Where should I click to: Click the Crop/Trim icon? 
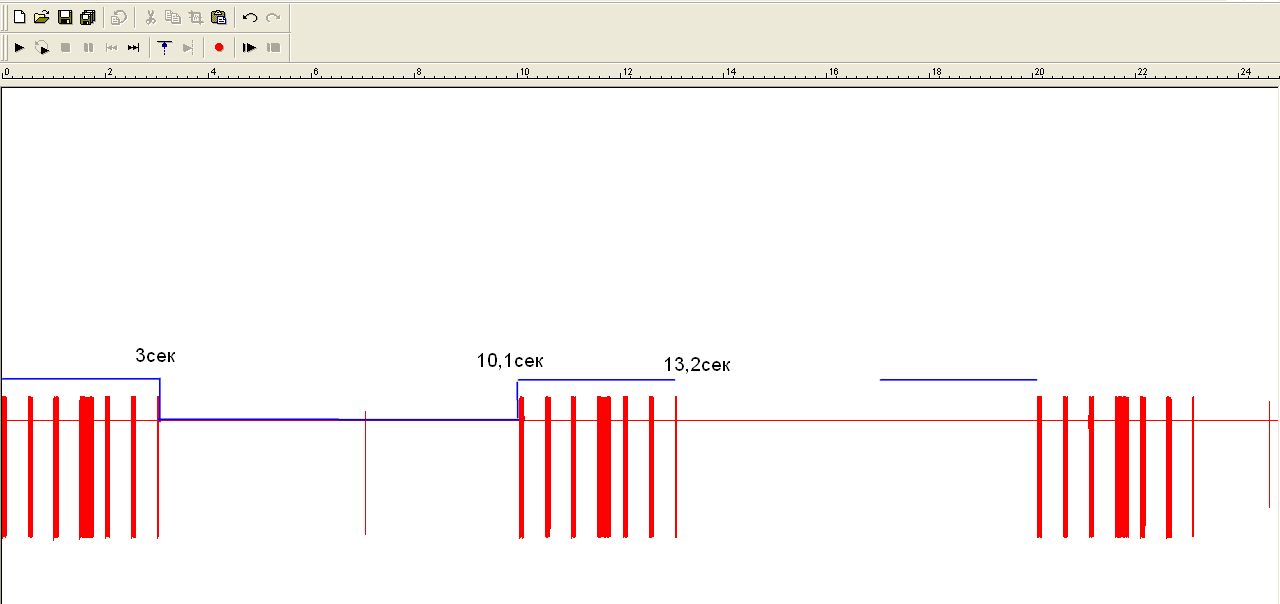[x=196, y=17]
